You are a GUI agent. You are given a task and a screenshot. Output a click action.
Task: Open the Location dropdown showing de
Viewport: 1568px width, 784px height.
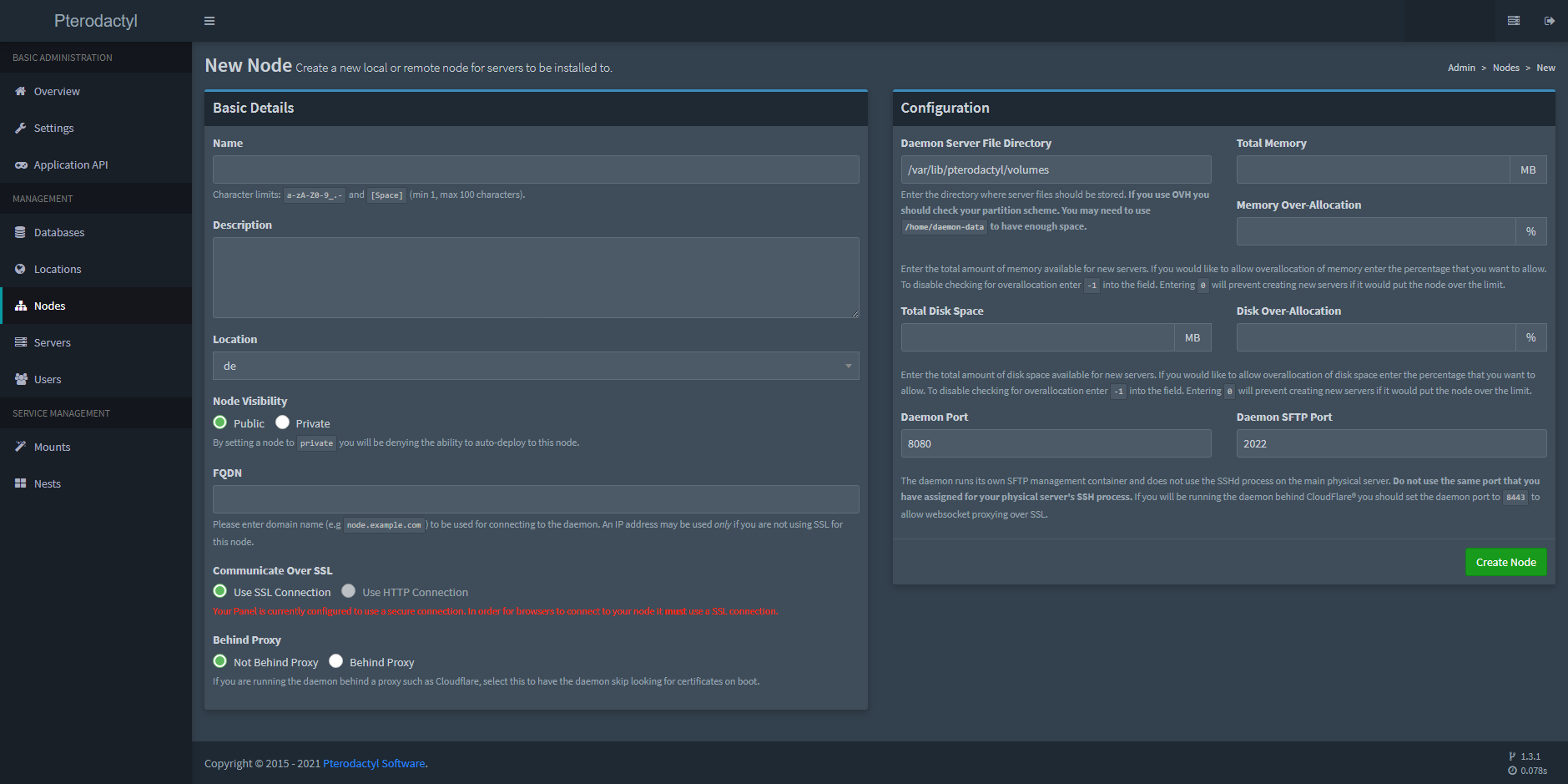point(535,366)
